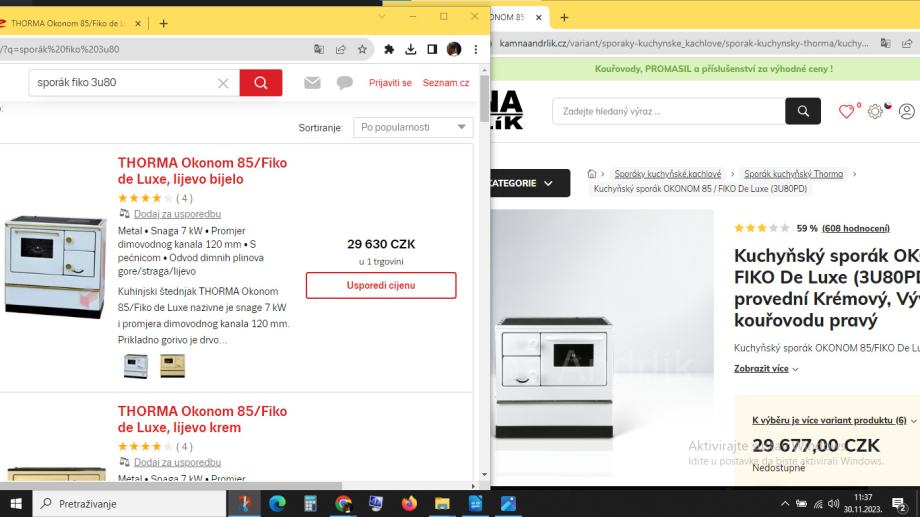Open the mail envelope icon
This screenshot has height=517, width=920.
(x=312, y=83)
